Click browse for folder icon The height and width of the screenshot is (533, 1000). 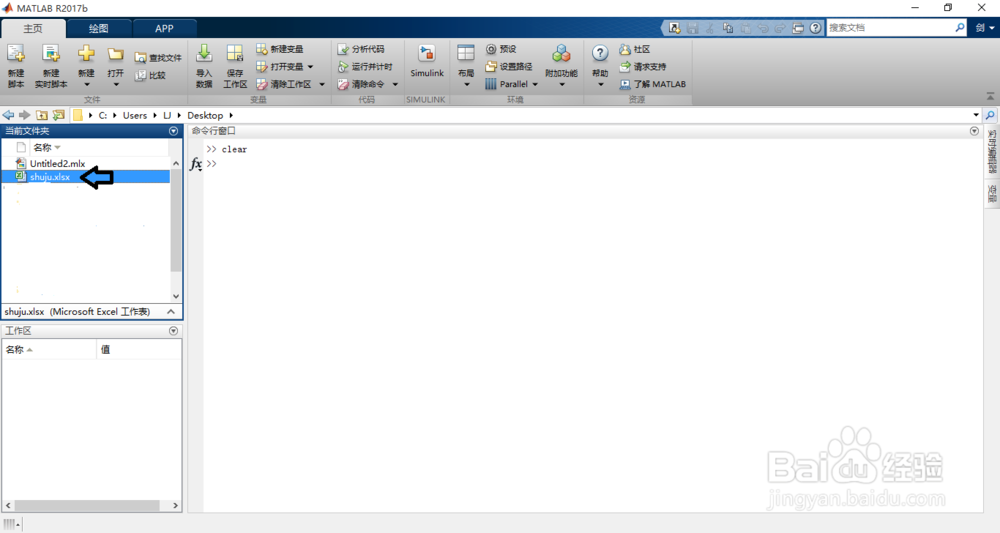coord(59,115)
